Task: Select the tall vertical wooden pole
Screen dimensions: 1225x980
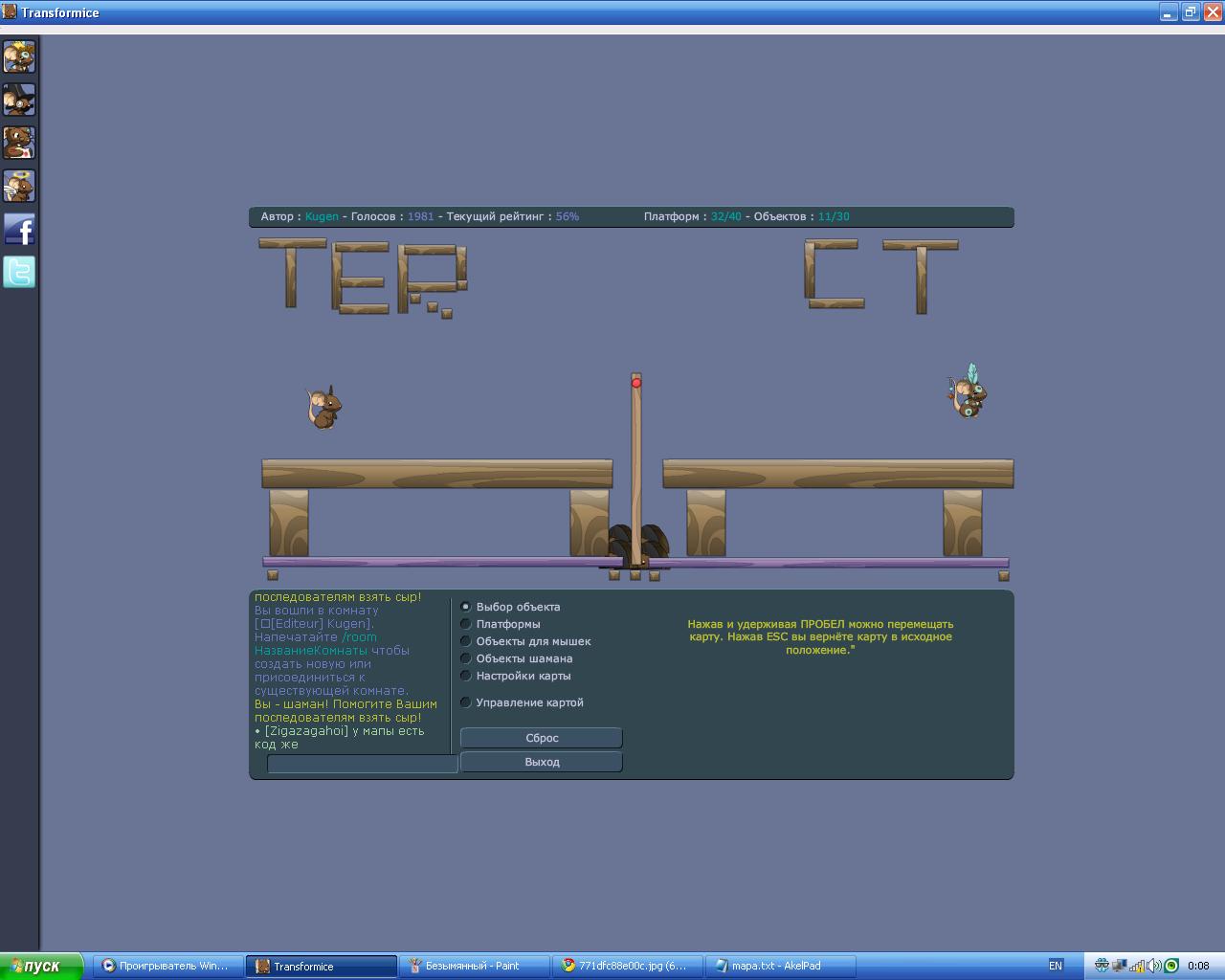Action: 635,471
